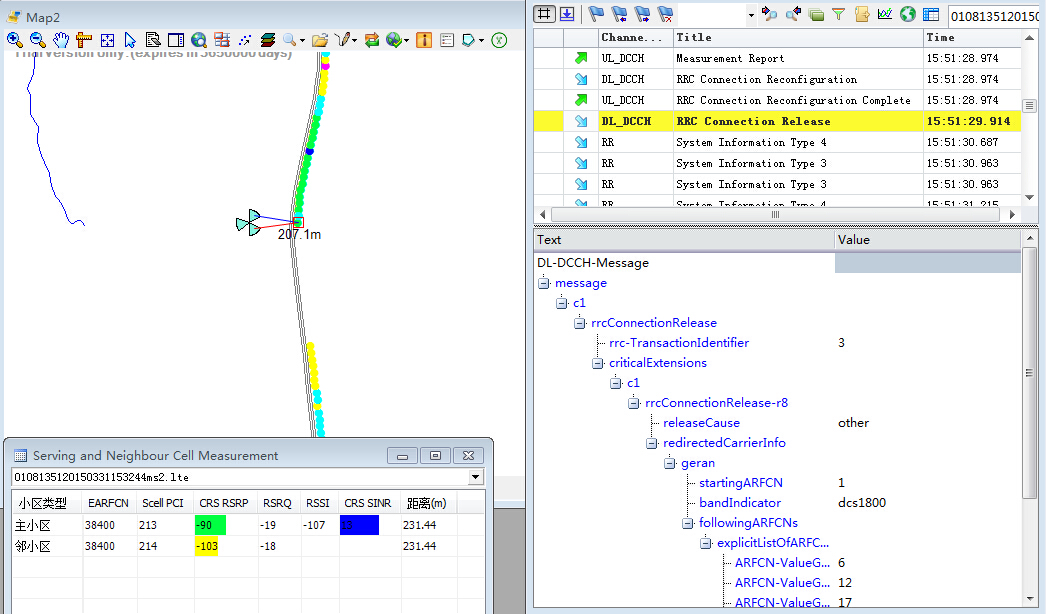Click the releaseCause tree item
The width and height of the screenshot is (1046, 614).
tap(701, 423)
